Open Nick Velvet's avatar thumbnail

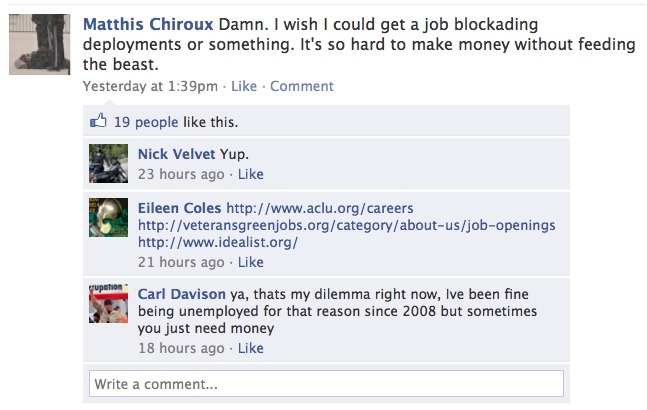(x=107, y=163)
